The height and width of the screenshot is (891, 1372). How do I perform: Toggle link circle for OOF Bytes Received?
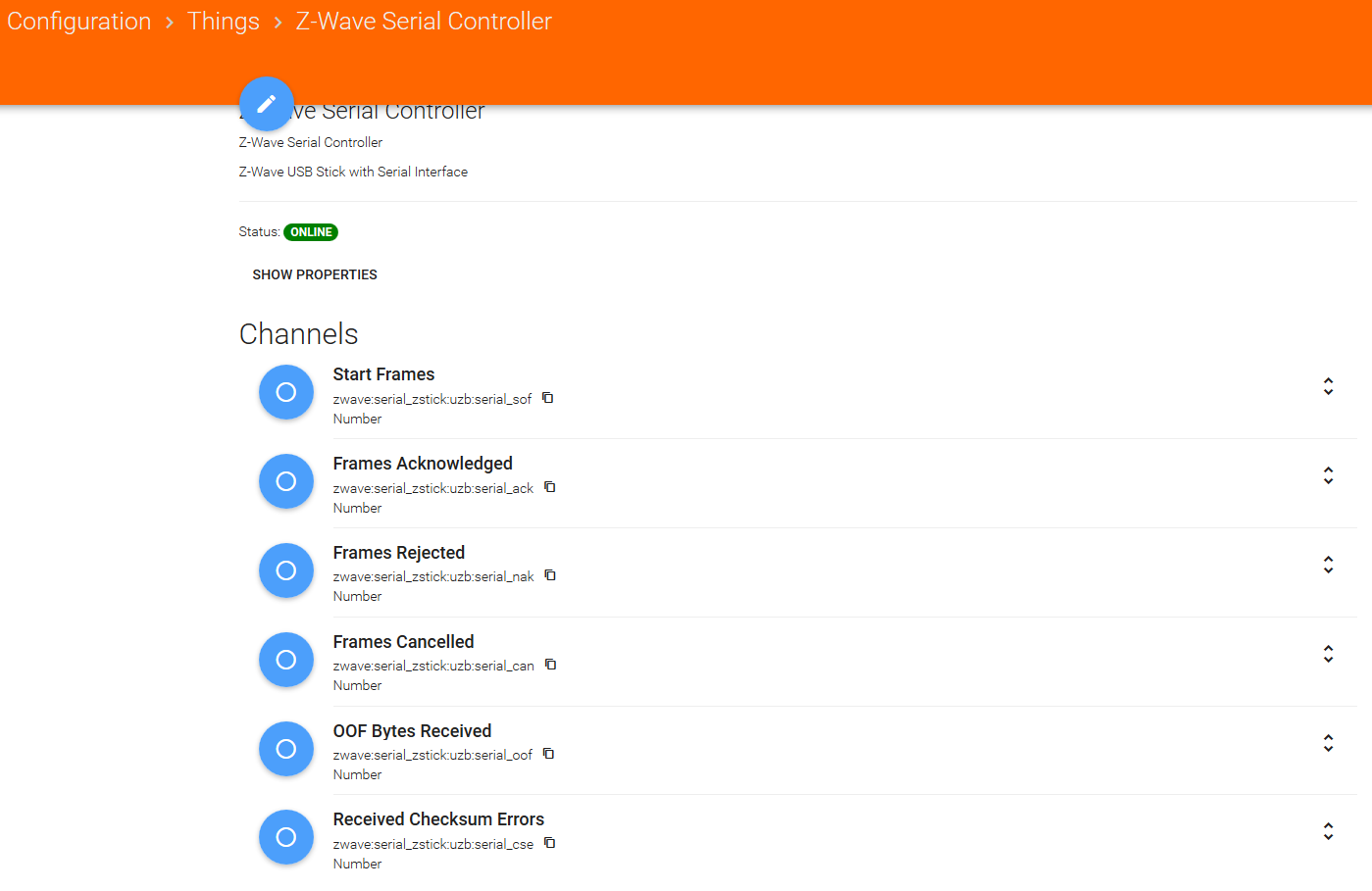pyautogui.click(x=286, y=749)
